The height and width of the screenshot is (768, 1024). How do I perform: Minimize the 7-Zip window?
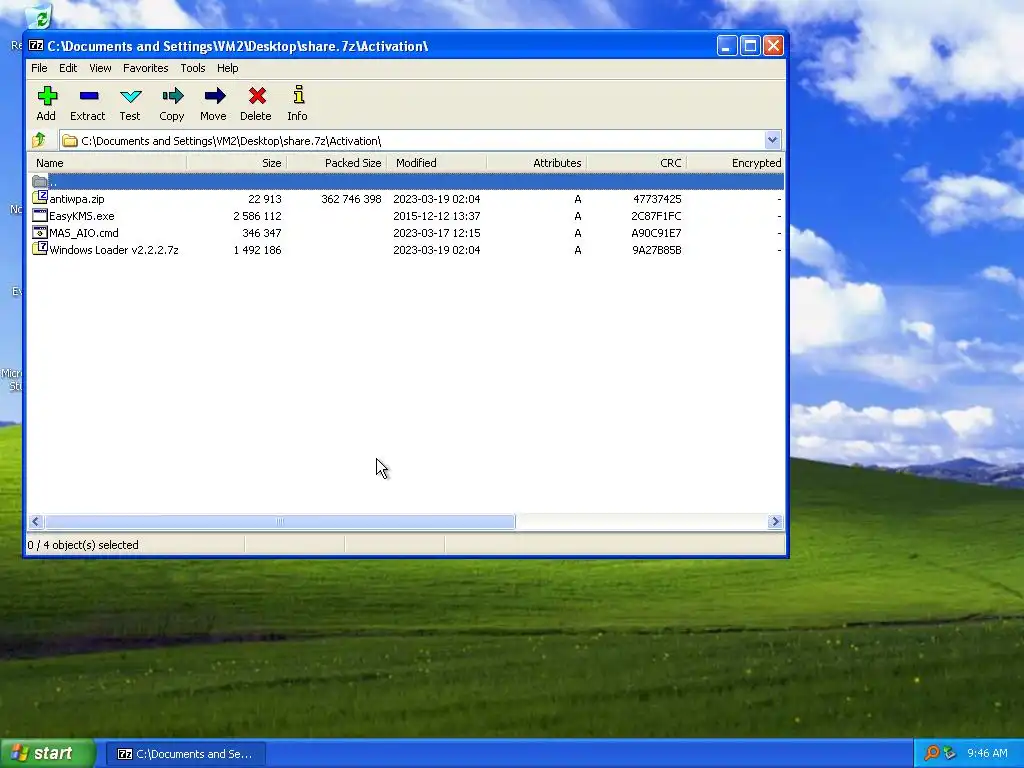727,46
